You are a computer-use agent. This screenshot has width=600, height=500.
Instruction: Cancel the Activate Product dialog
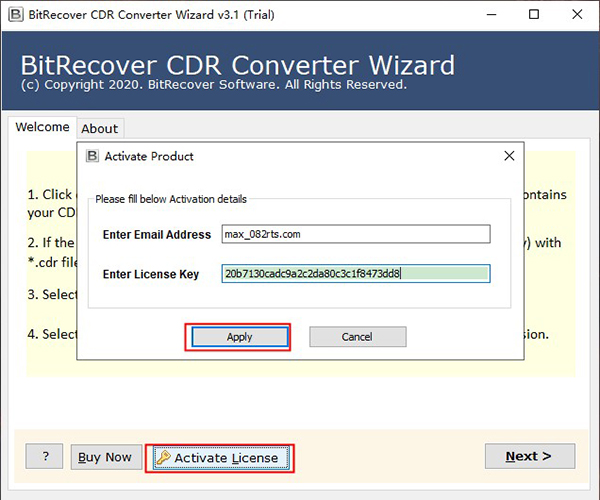pyautogui.click(x=357, y=337)
